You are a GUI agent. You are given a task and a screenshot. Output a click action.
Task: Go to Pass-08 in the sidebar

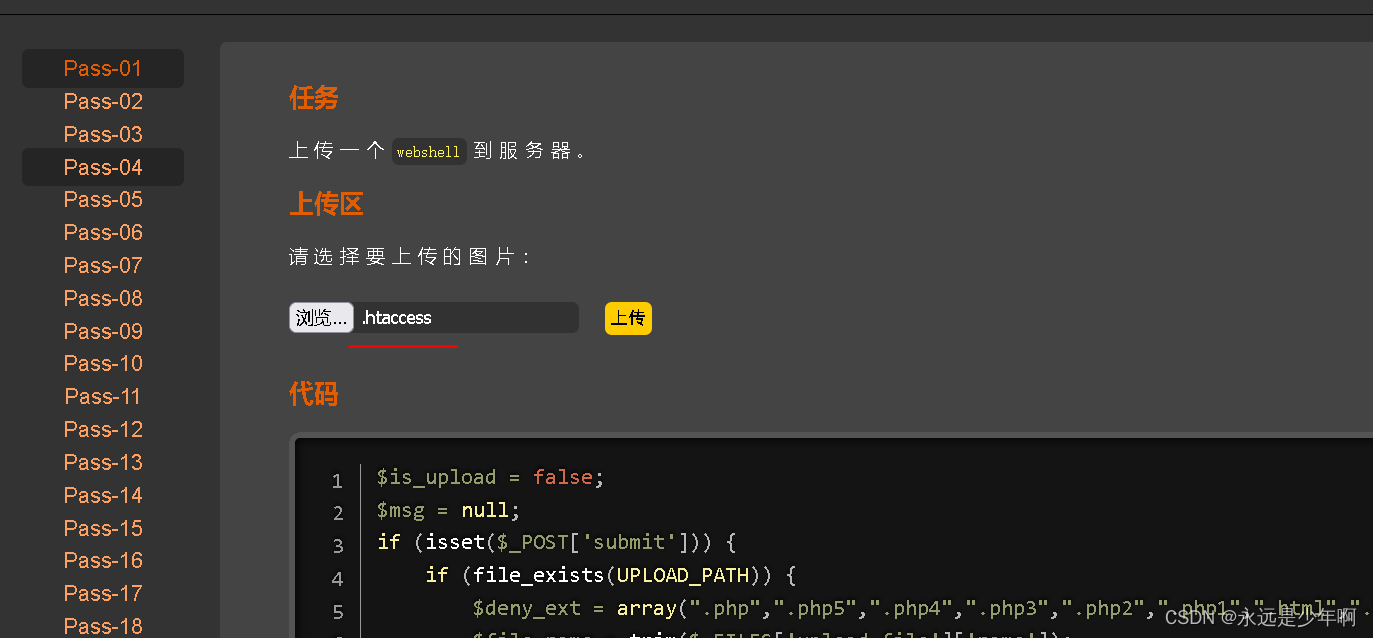pyautogui.click(x=103, y=298)
